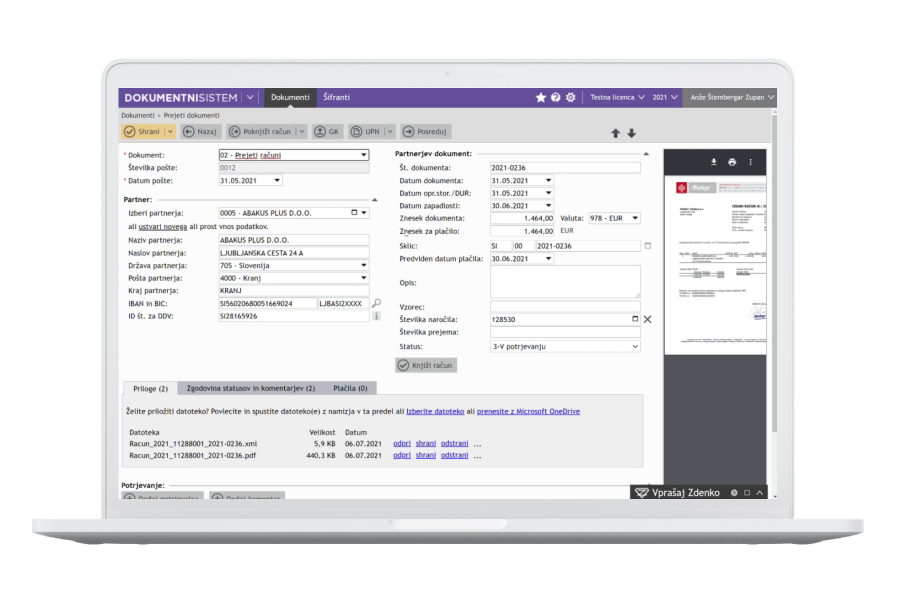900x596 pixels.
Task: Clear the Številka naročila with X icon
Action: pyautogui.click(x=647, y=319)
